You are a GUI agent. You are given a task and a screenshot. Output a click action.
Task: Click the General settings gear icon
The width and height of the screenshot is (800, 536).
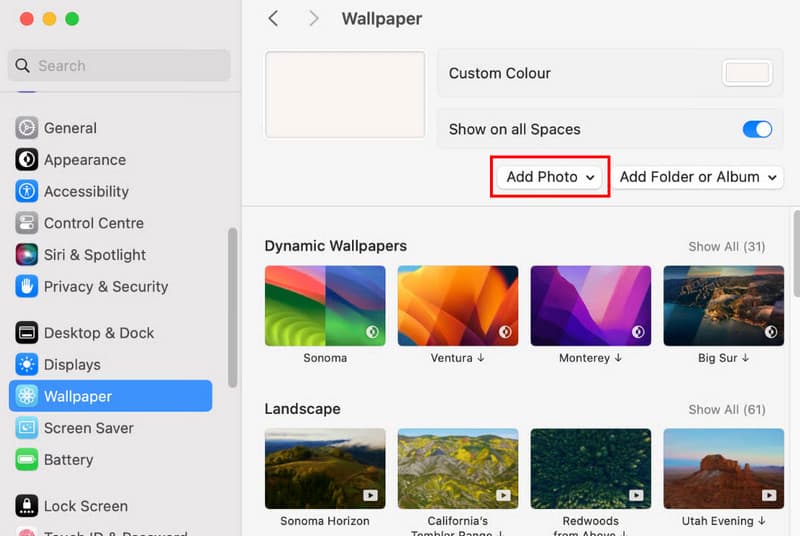pos(27,128)
